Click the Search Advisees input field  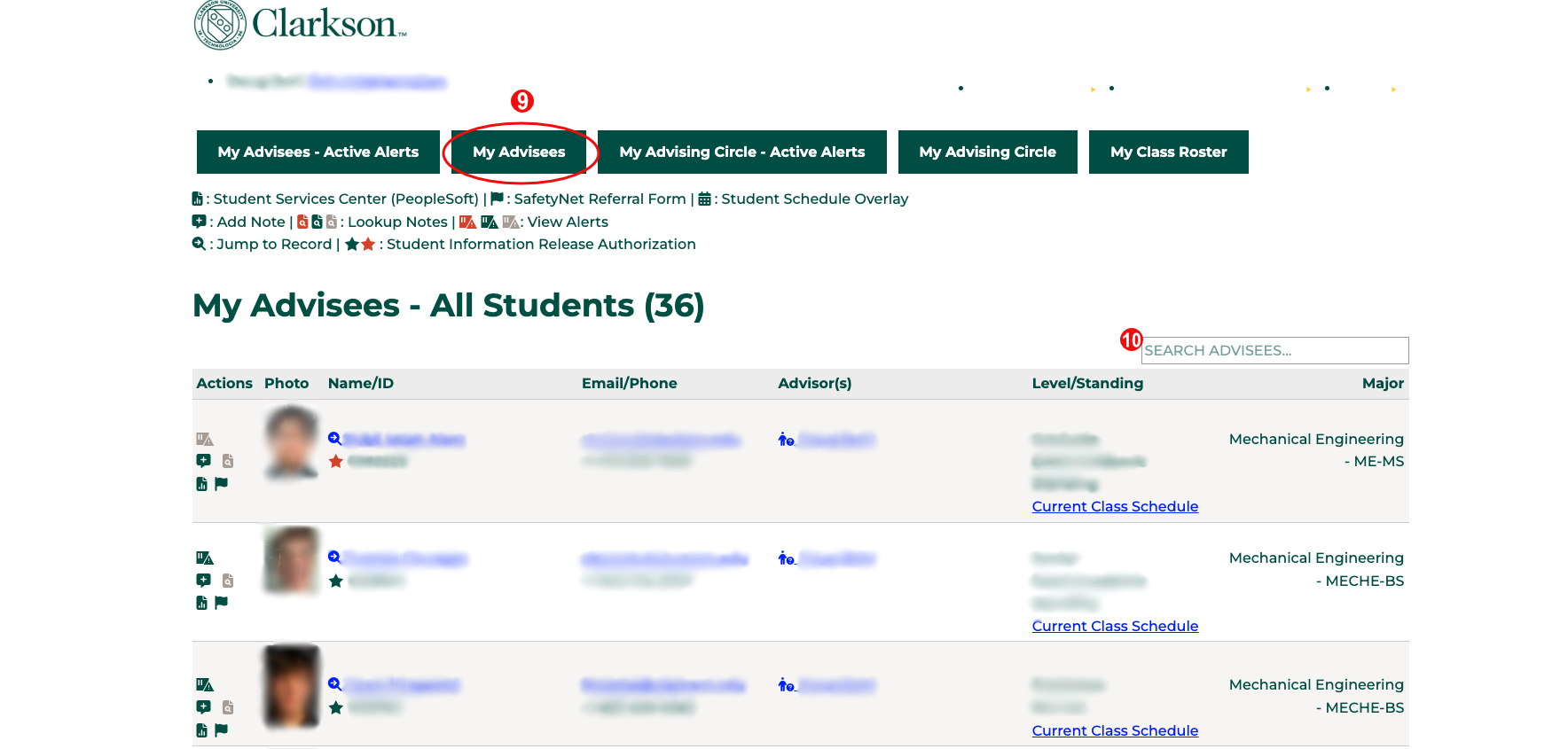[1274, 351]
